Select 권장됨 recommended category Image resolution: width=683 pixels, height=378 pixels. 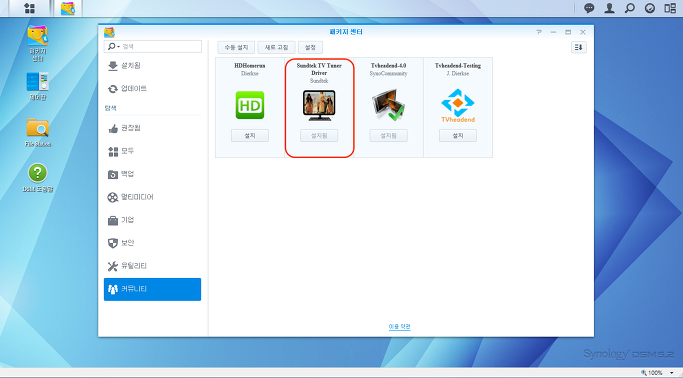152,128
